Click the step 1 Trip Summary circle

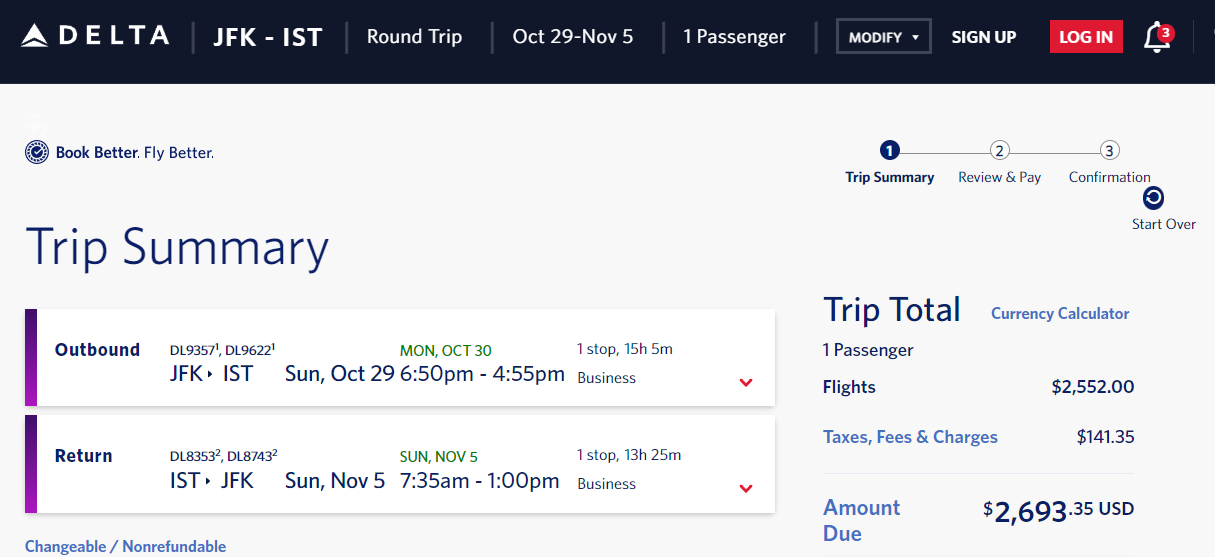coord(890,151)
